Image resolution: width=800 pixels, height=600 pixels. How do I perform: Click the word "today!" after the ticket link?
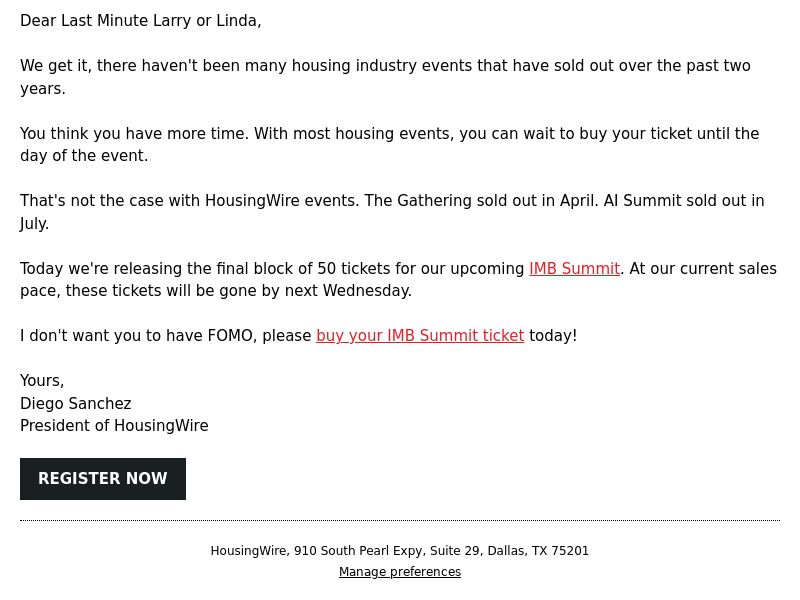tap(553, 336)
